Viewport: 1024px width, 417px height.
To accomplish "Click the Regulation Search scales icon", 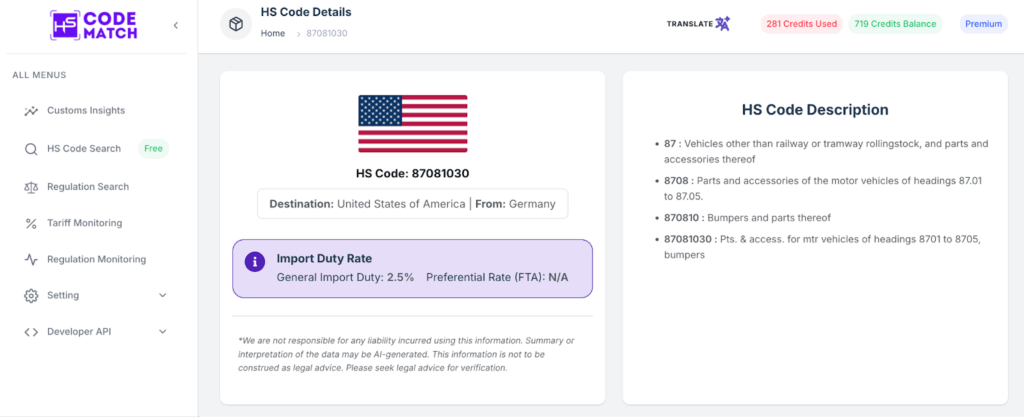I will click(x=31, y=187).
